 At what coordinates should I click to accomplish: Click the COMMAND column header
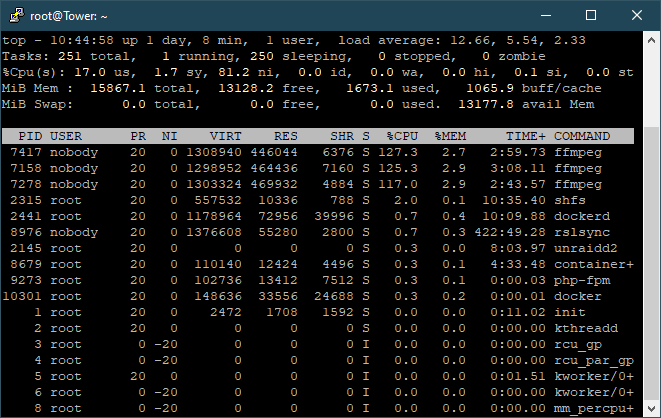point(582,136)
